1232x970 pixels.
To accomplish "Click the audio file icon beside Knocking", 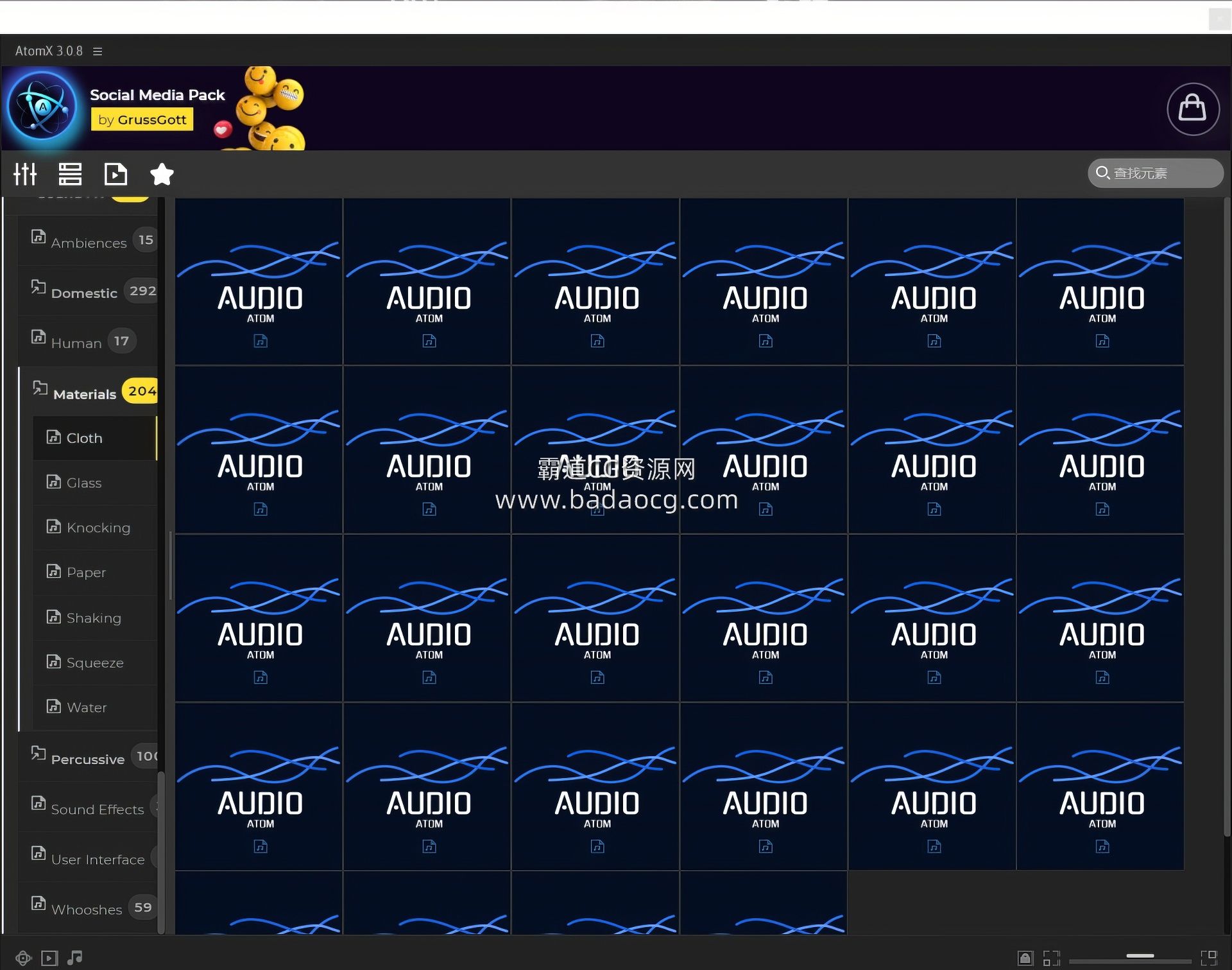I will click(54, 526).
